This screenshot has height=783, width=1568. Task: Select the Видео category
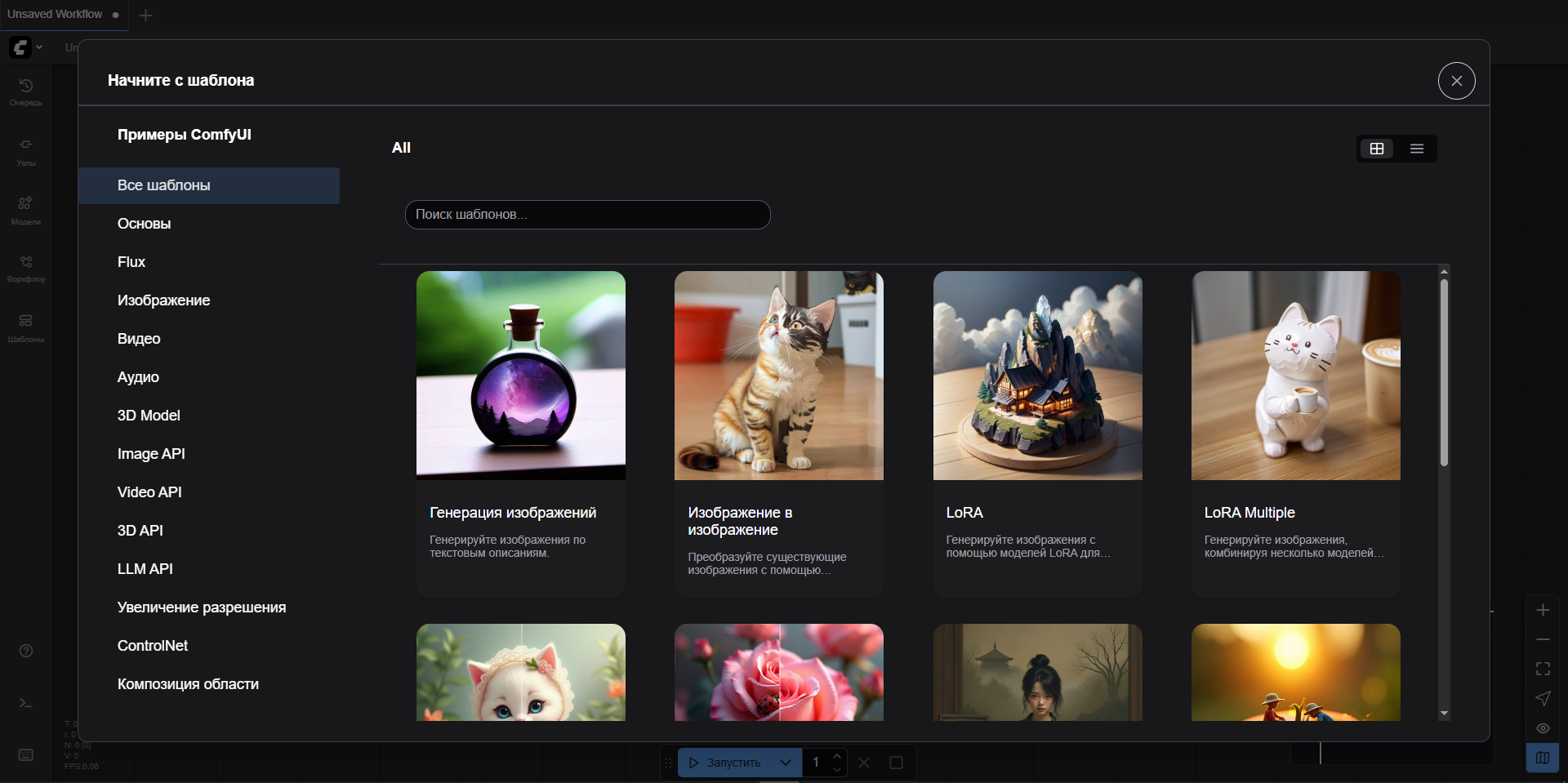[209, 339]
